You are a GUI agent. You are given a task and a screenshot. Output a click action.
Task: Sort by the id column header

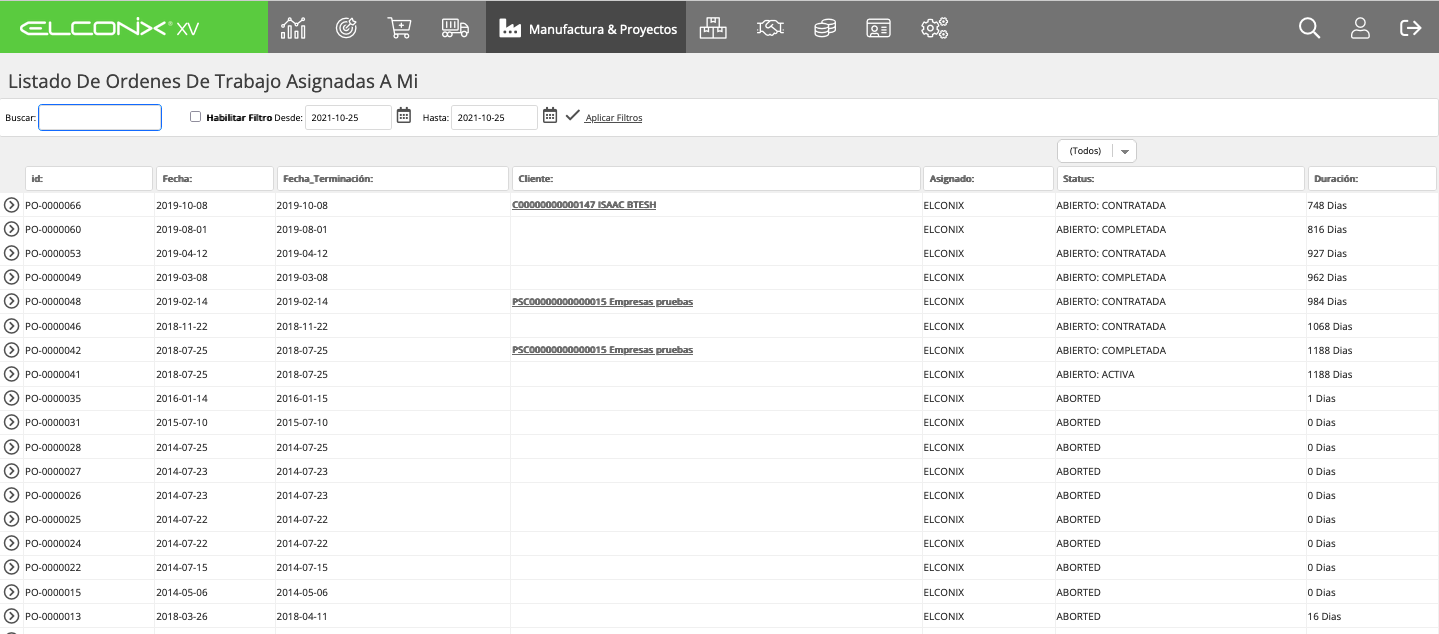click(89, 178)
